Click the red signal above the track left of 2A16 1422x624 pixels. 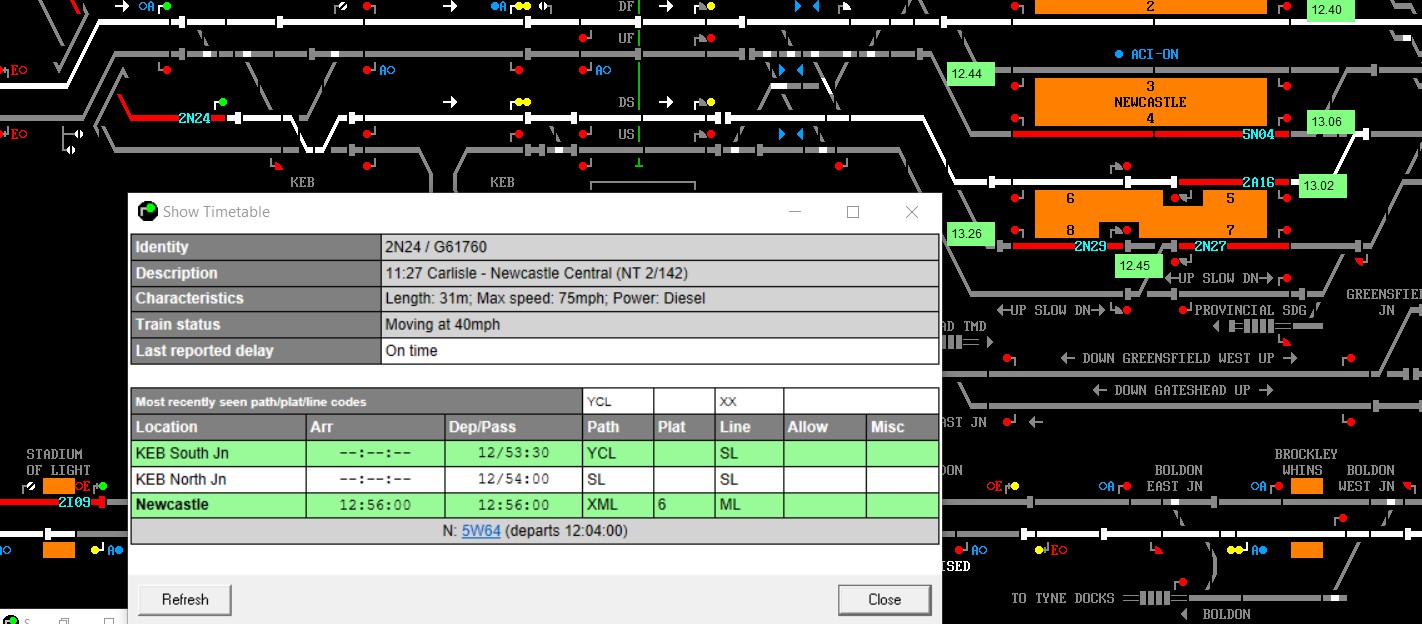click(1126, 166)
